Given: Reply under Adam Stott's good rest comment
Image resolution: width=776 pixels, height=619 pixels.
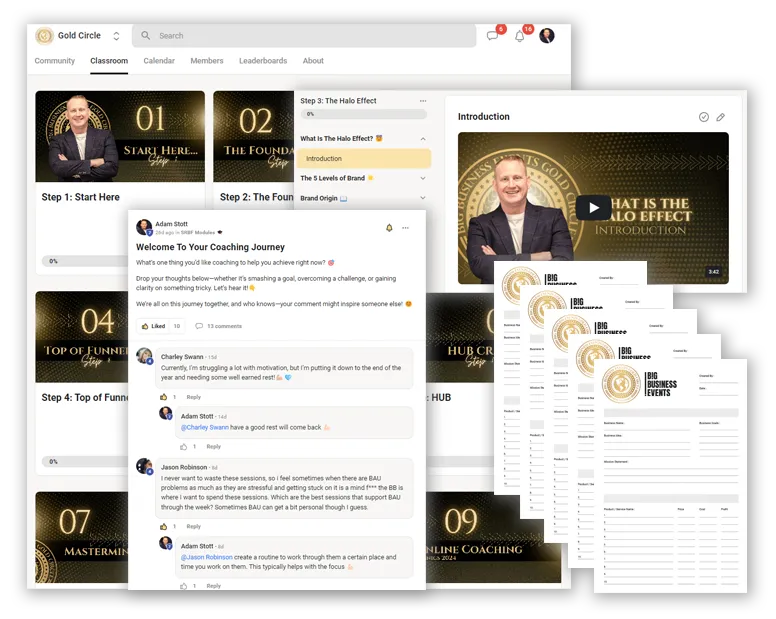Looking at the screenshot, I should point(213,446).
